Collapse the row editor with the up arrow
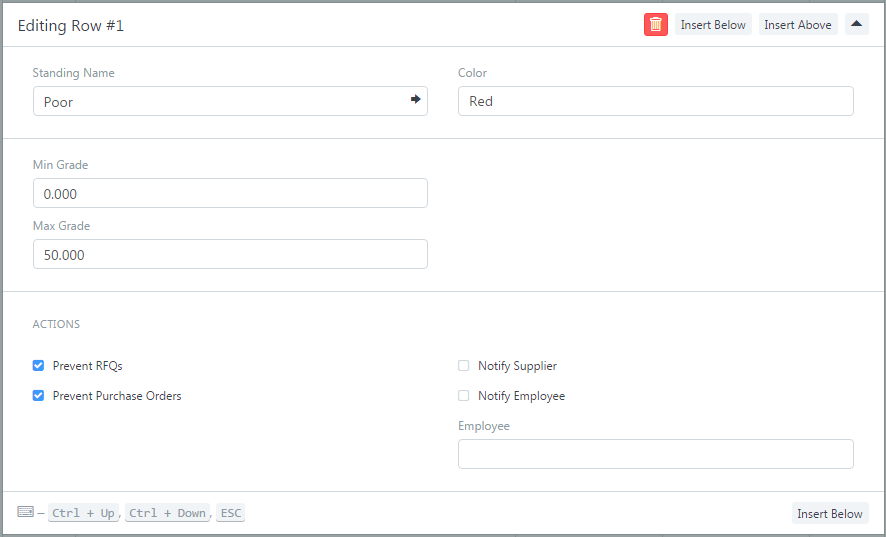Screen dimensions: 886x537 point(856,25)
